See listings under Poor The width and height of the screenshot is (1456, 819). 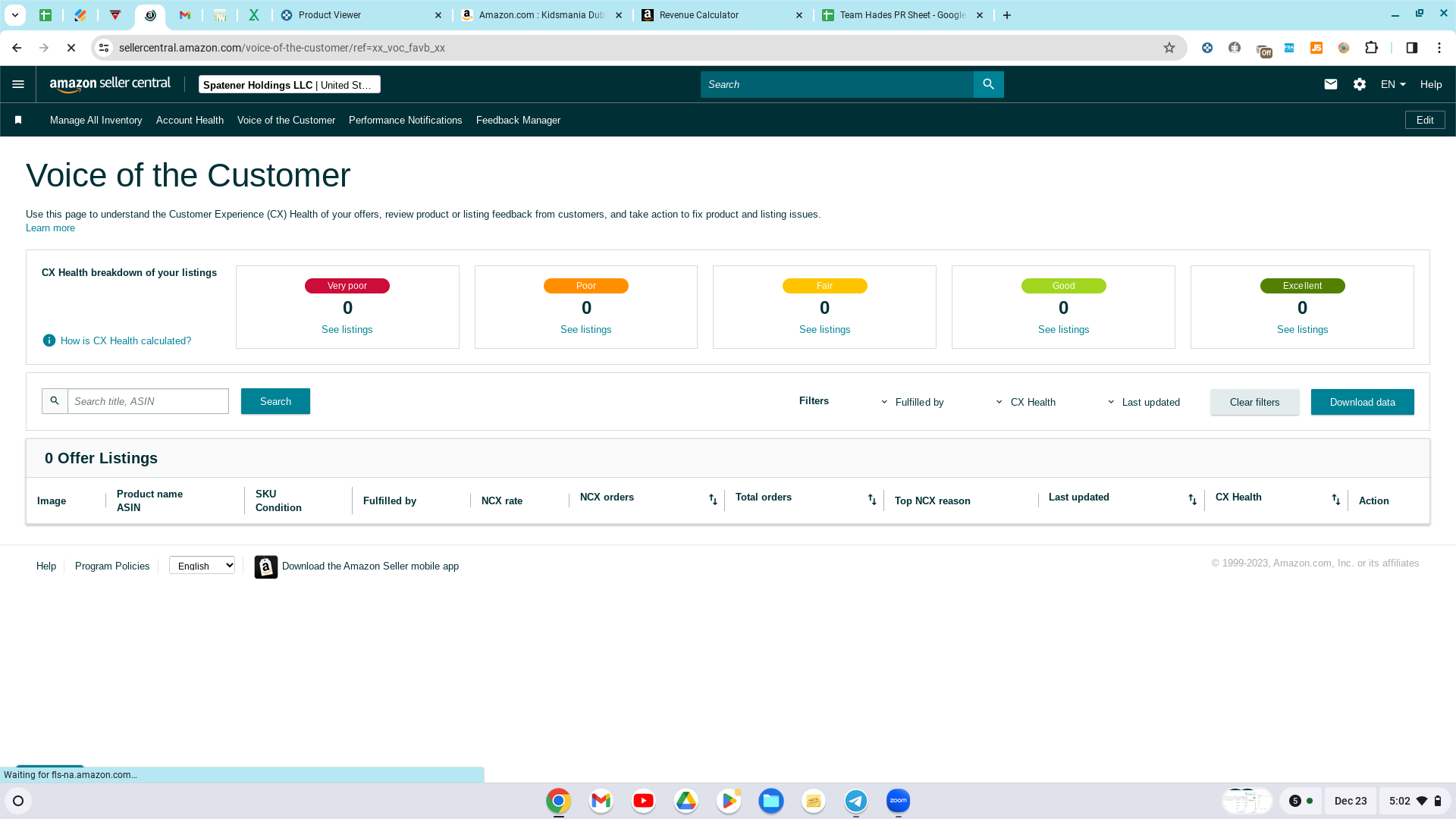(586, 330)
